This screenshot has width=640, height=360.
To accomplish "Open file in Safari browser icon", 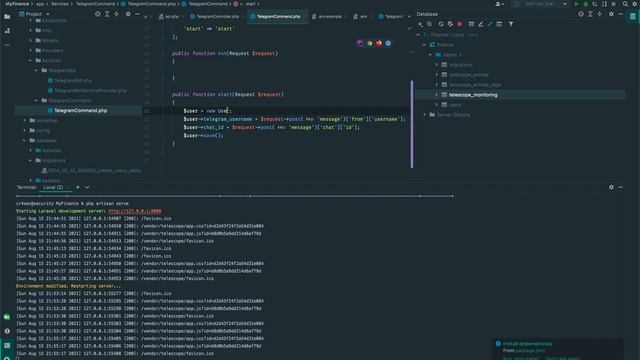I will (388, 43).
